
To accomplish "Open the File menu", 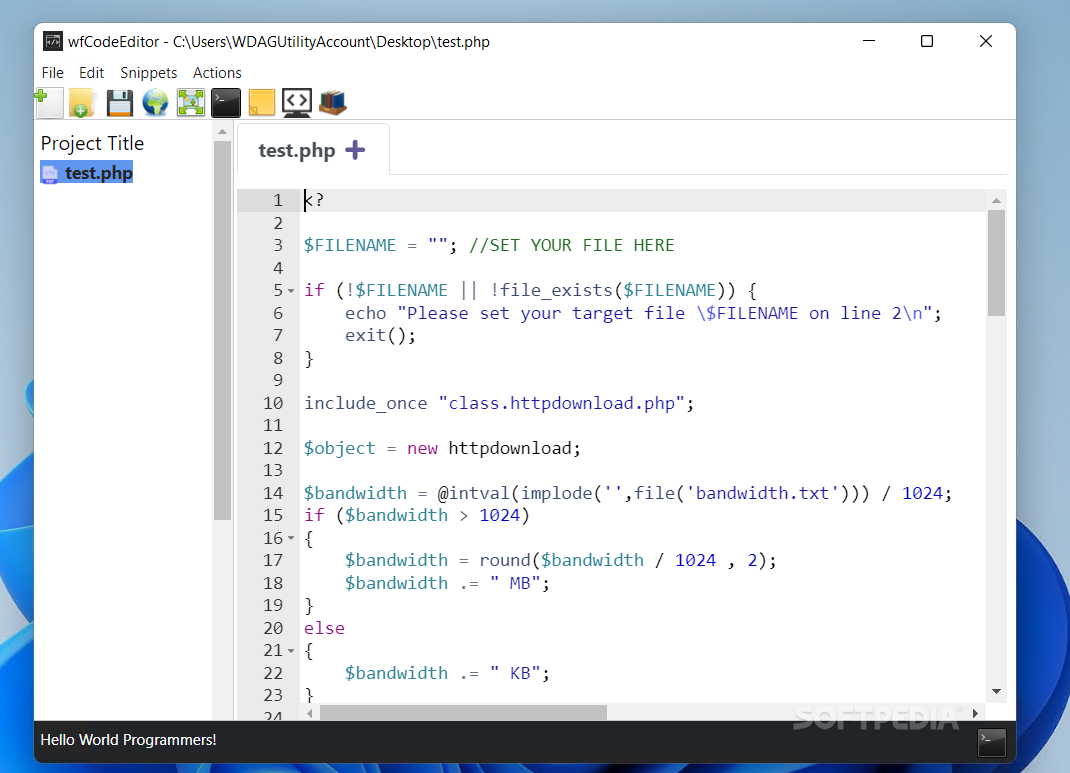I will click(x=53, y=72).
